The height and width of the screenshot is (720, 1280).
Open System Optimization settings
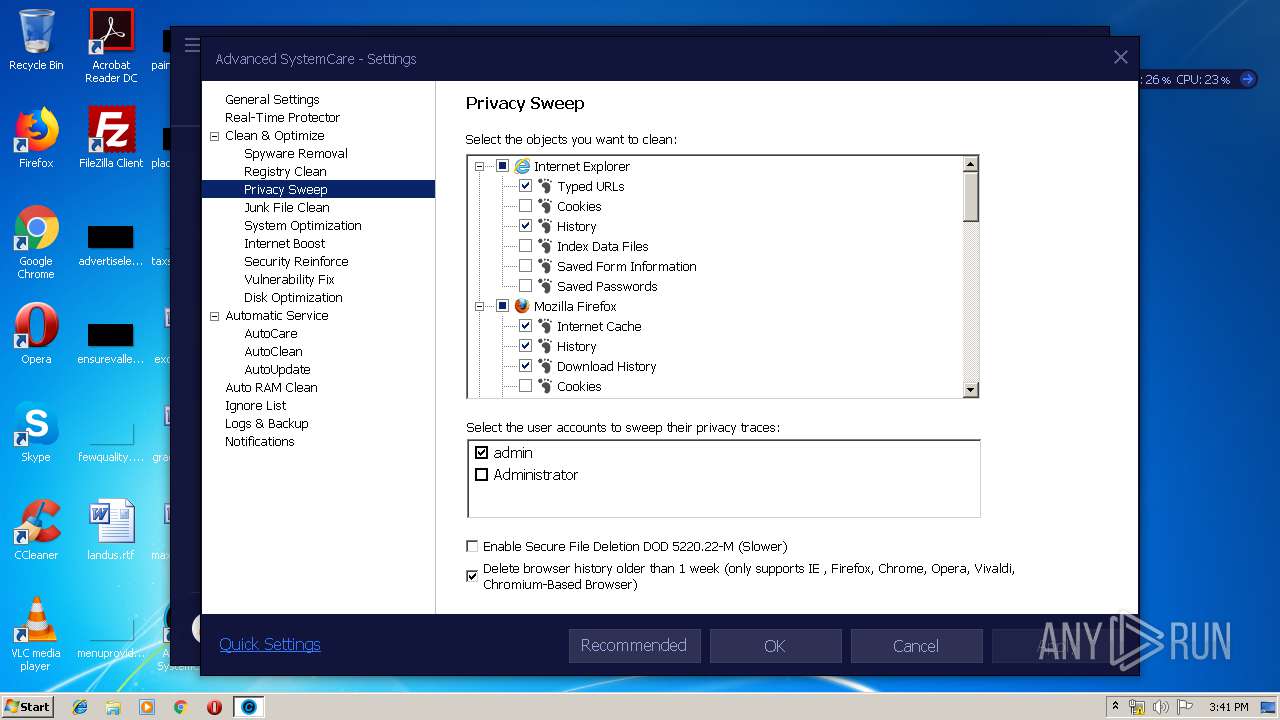coord(303,225)
